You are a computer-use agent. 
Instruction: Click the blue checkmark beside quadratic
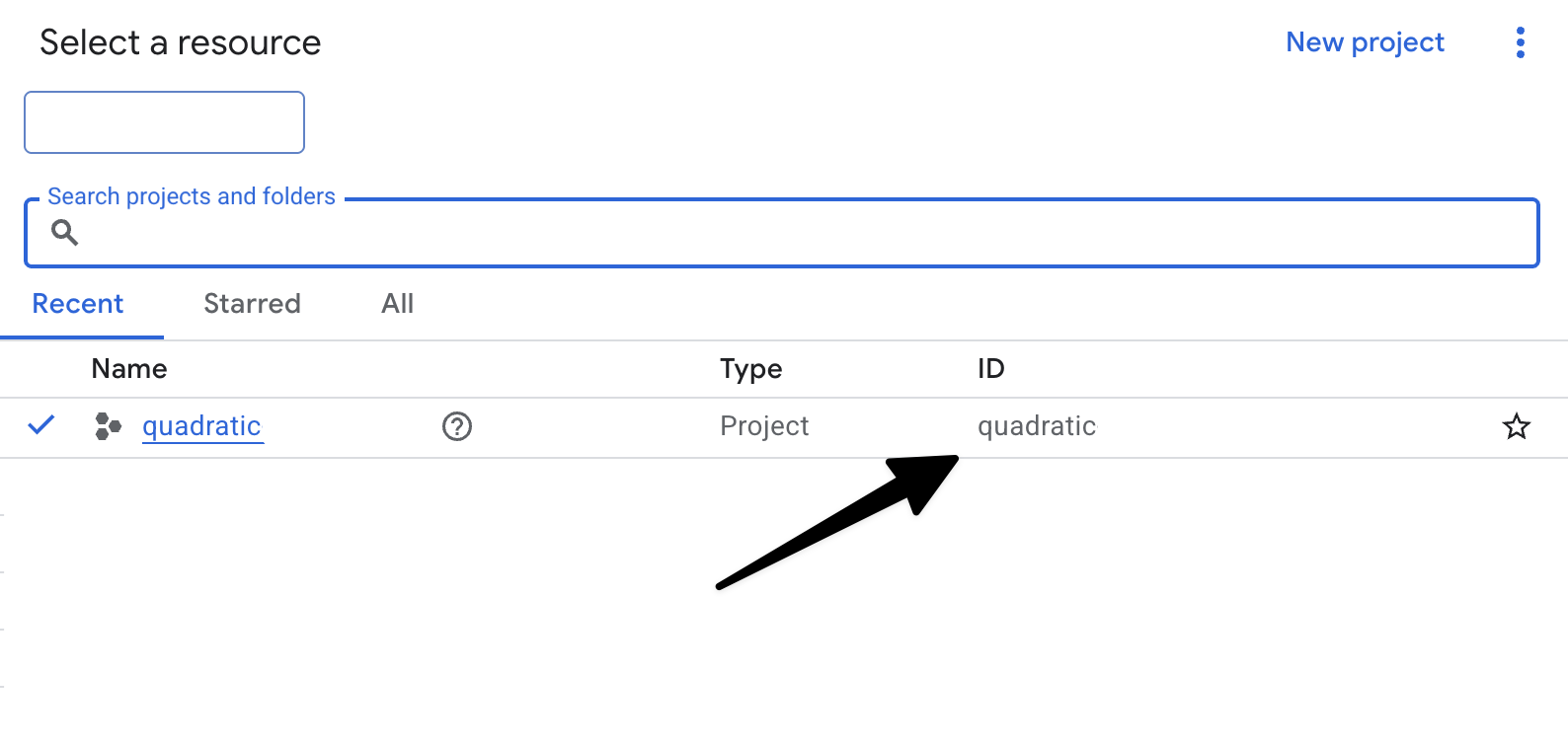tap(41, 425)
